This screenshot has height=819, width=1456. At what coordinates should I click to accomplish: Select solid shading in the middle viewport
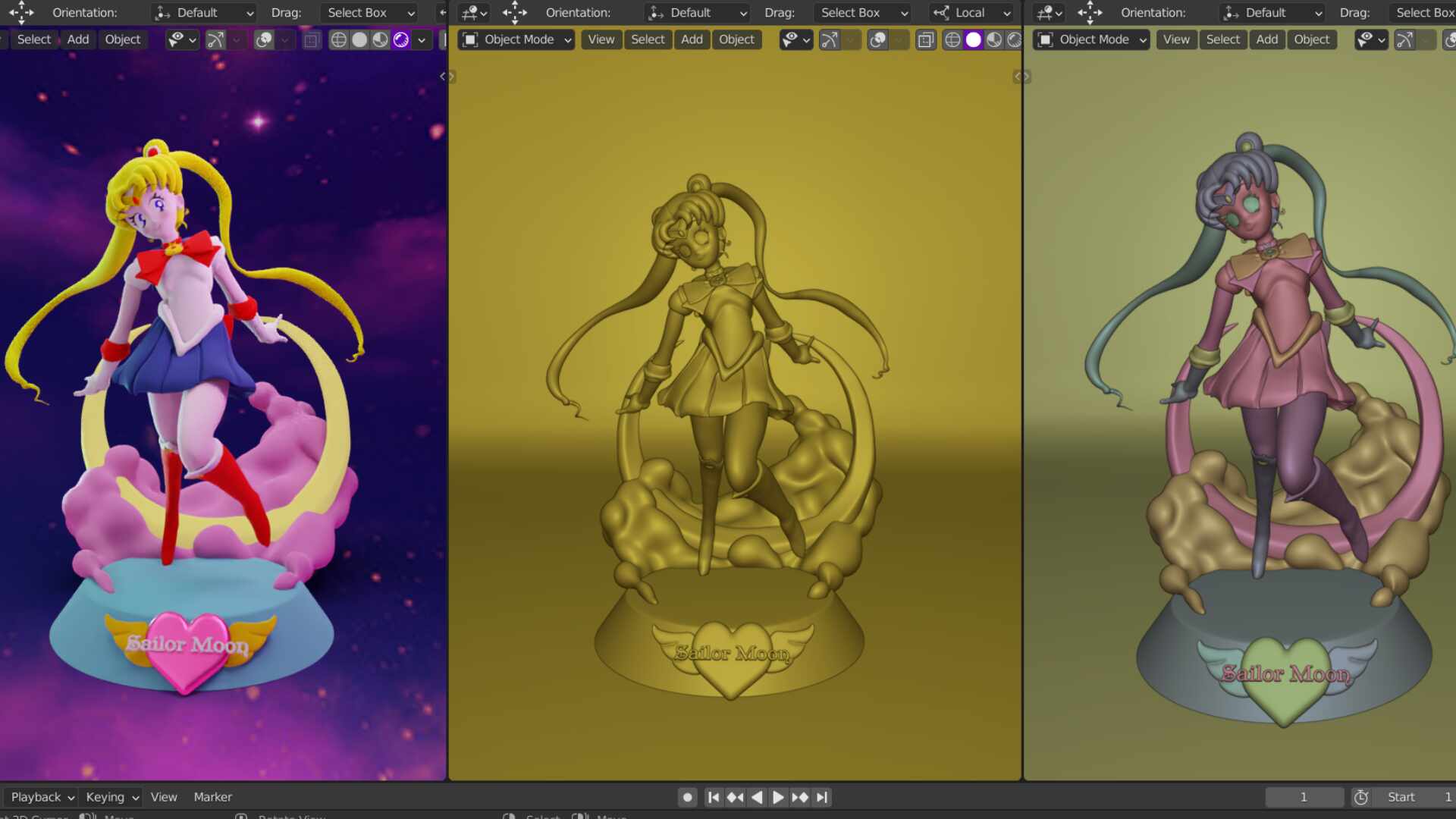[973, 39]
